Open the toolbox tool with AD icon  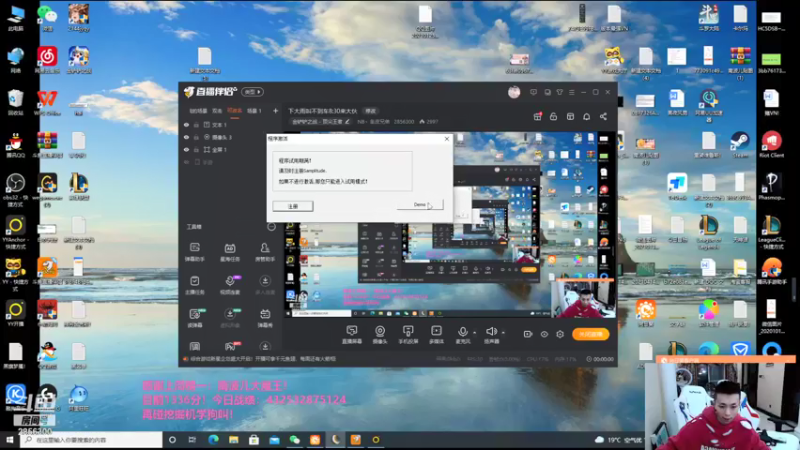click(230, 252)
